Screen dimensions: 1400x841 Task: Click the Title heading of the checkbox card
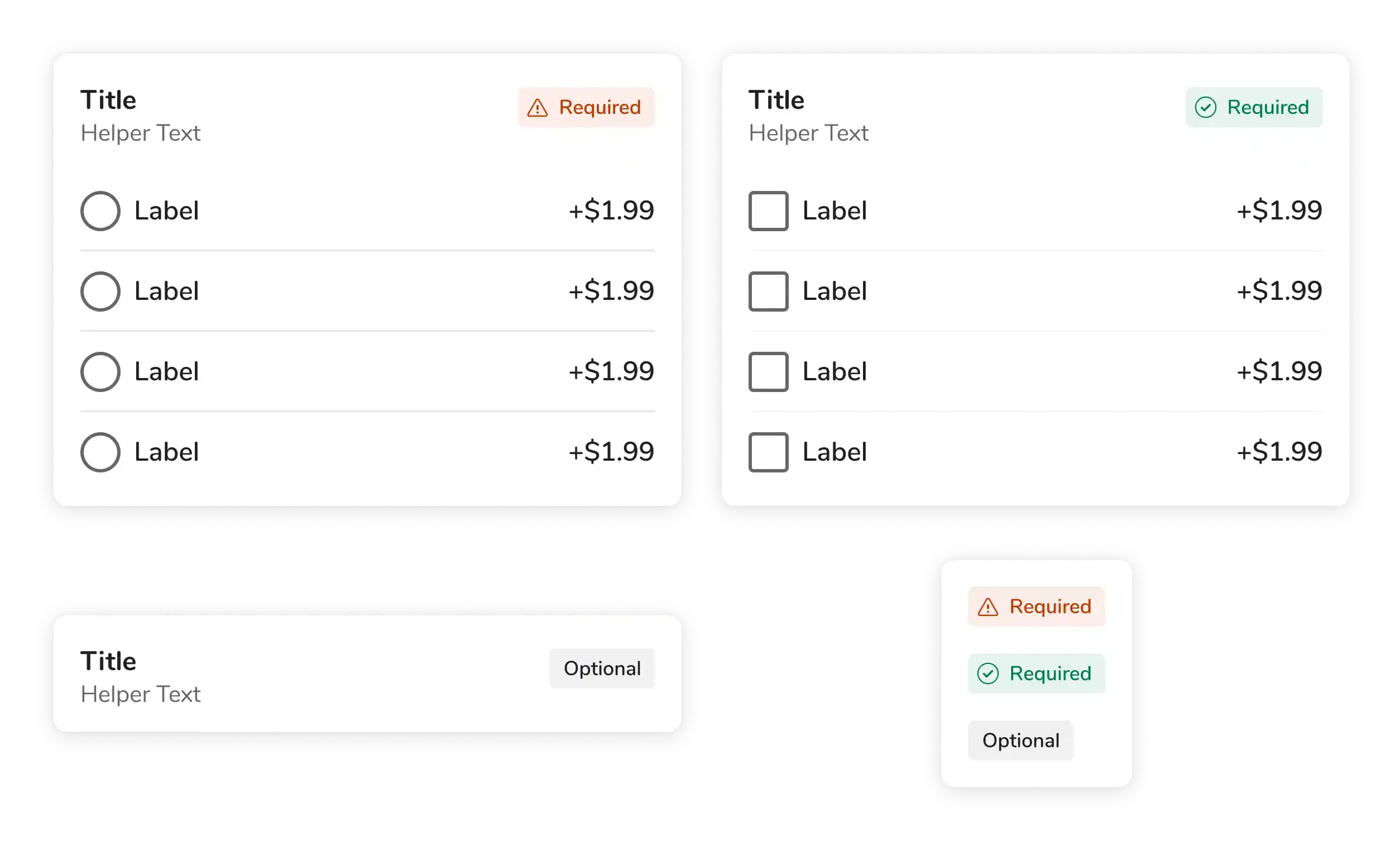pos(776,101)
